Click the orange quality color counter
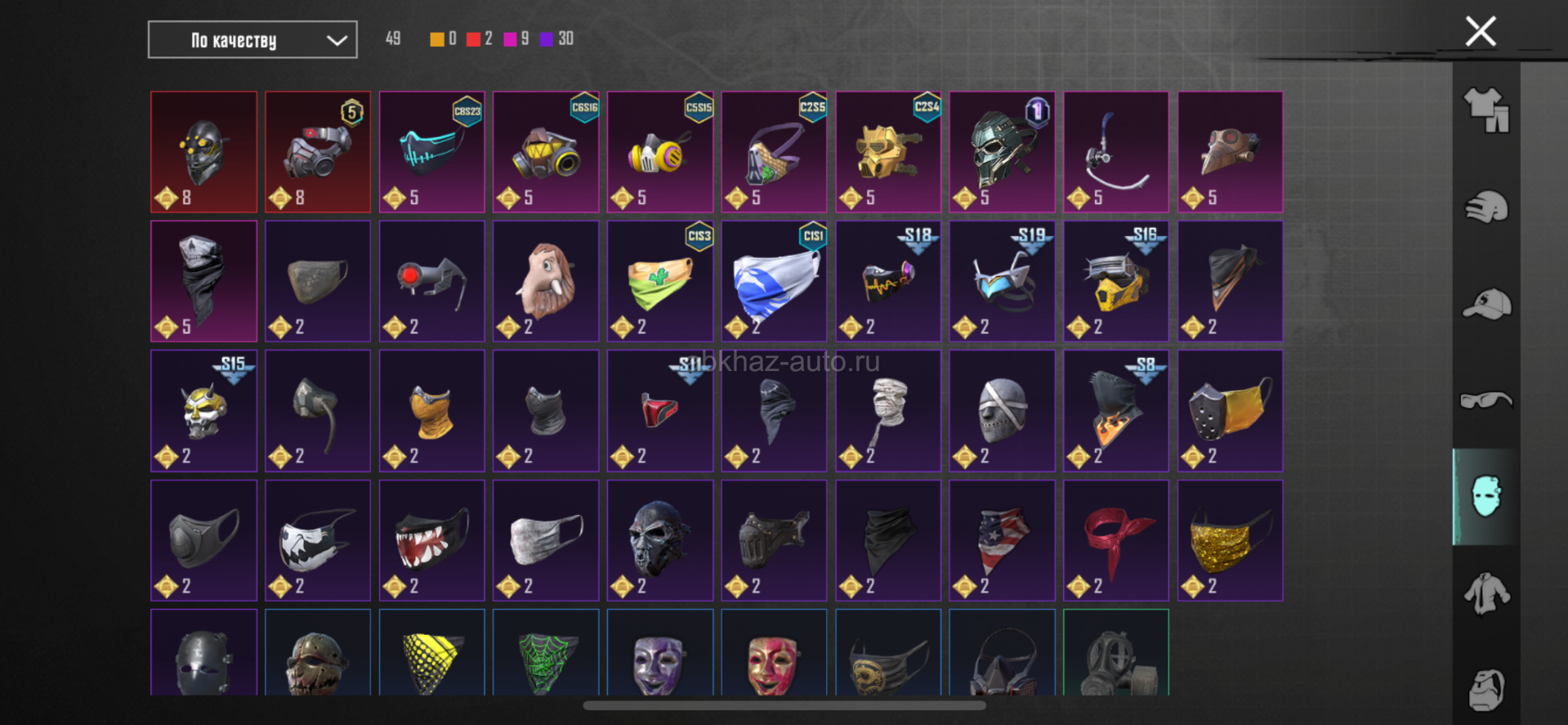Viewport: 1568px width, 725px height. [x=443, y=39]
